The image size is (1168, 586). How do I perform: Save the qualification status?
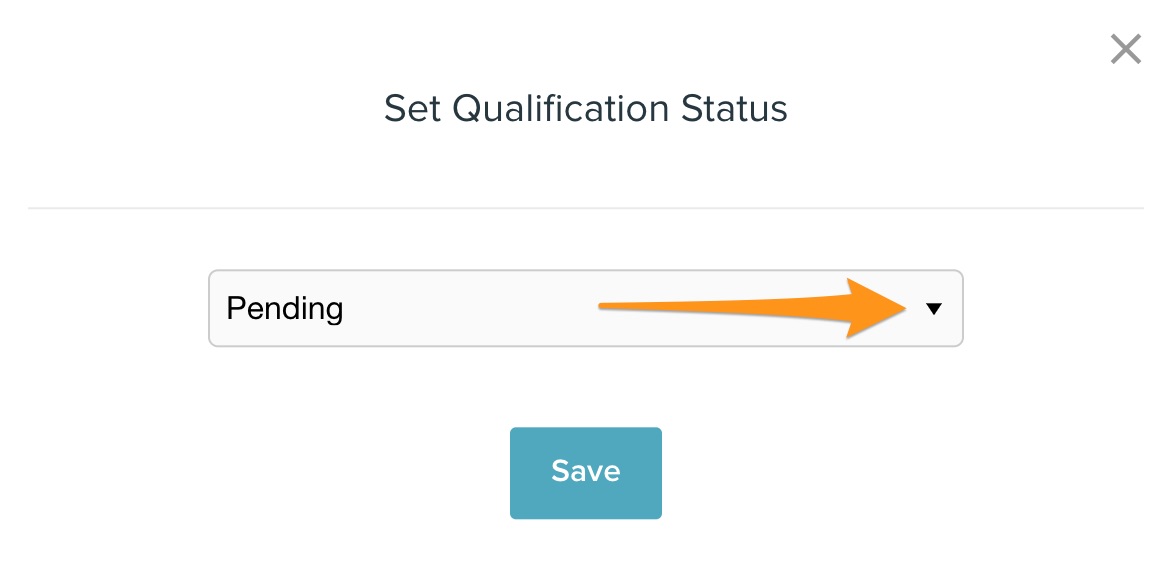coord(585,473)
